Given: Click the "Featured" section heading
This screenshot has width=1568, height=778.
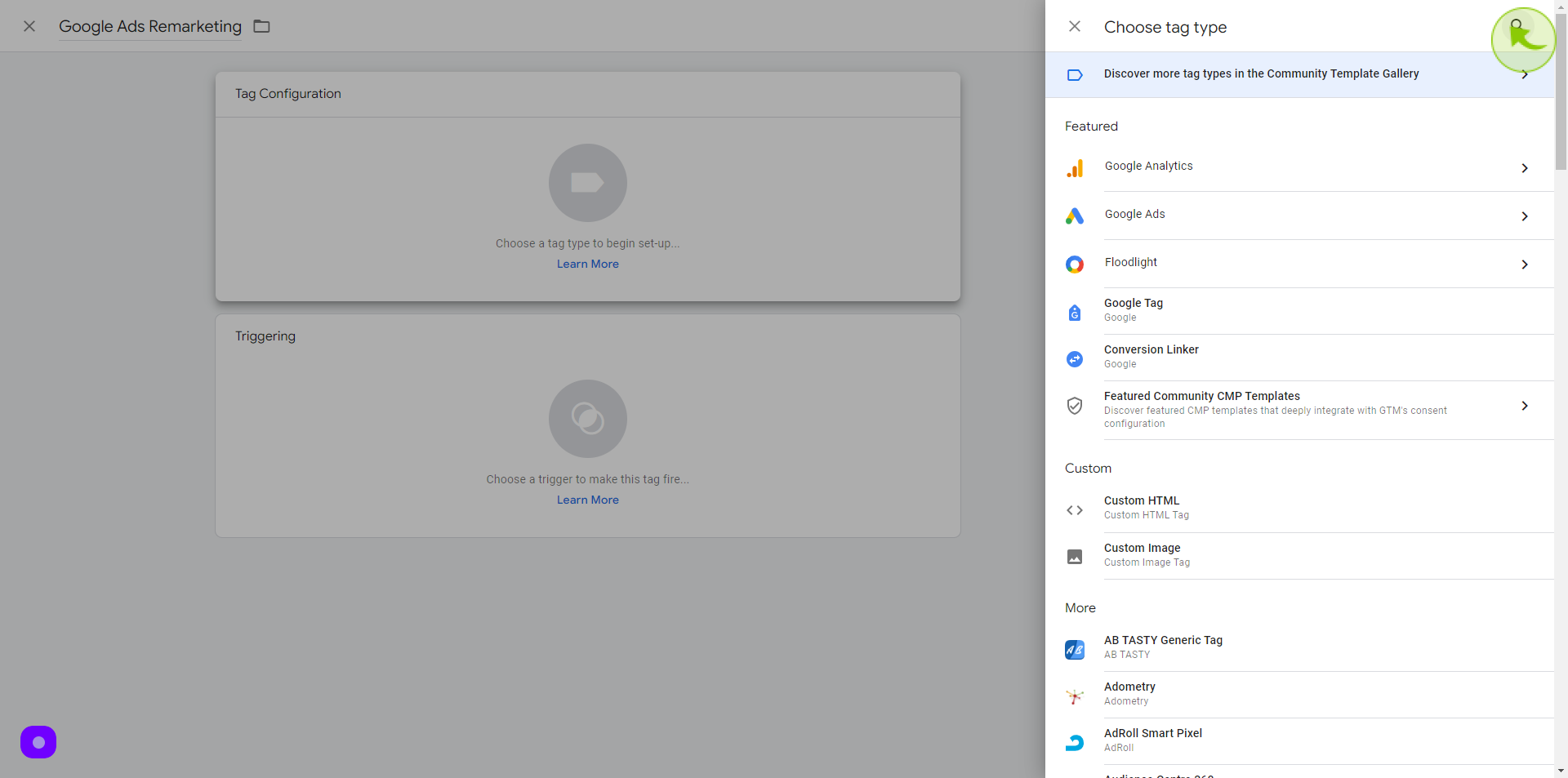Looking at the screenshot, I should (1091, 127).
